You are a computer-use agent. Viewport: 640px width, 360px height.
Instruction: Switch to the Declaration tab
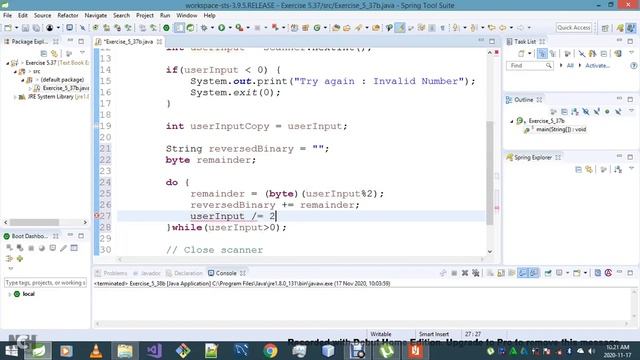(x=184, y=273)
